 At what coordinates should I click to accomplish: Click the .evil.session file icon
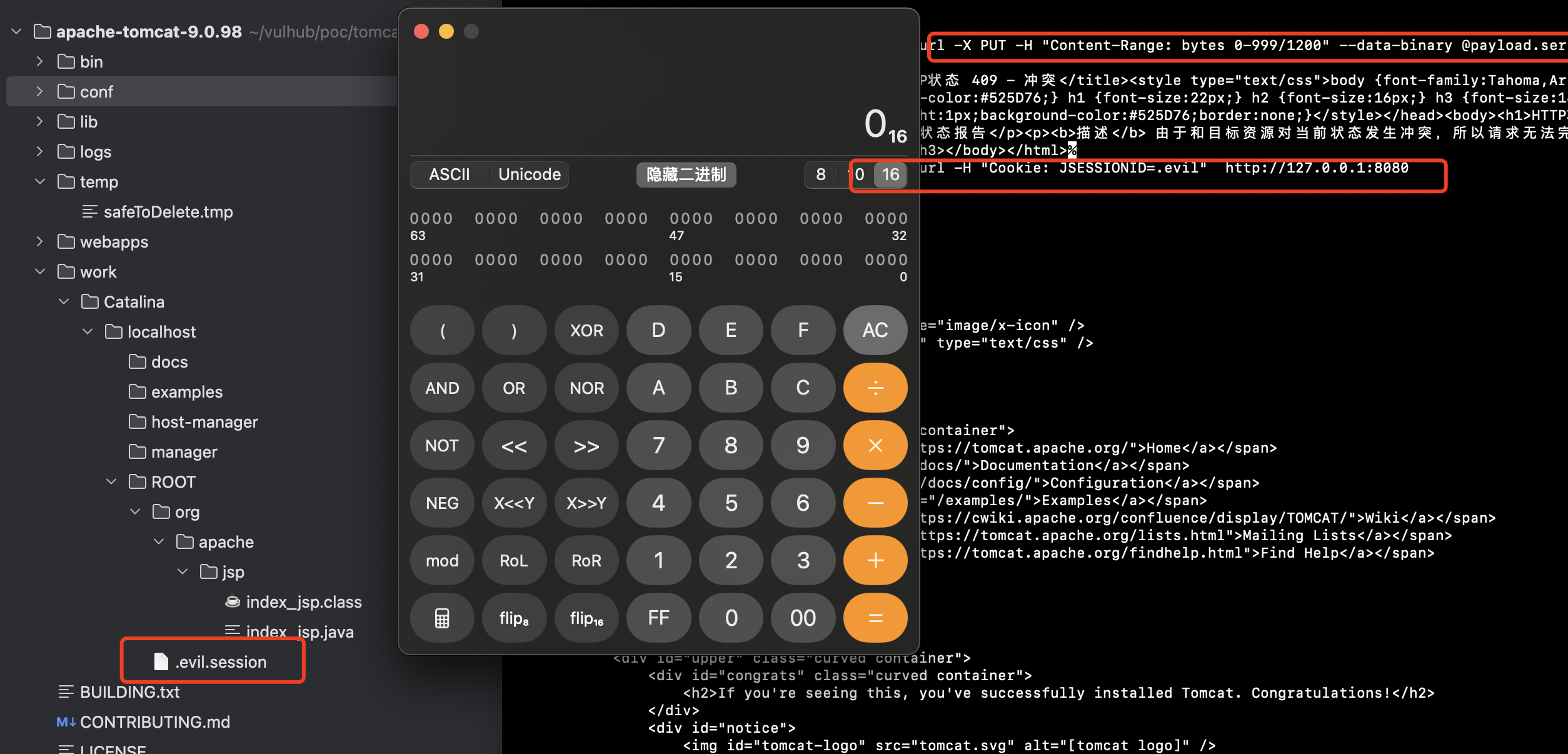[x=161, y=661]
